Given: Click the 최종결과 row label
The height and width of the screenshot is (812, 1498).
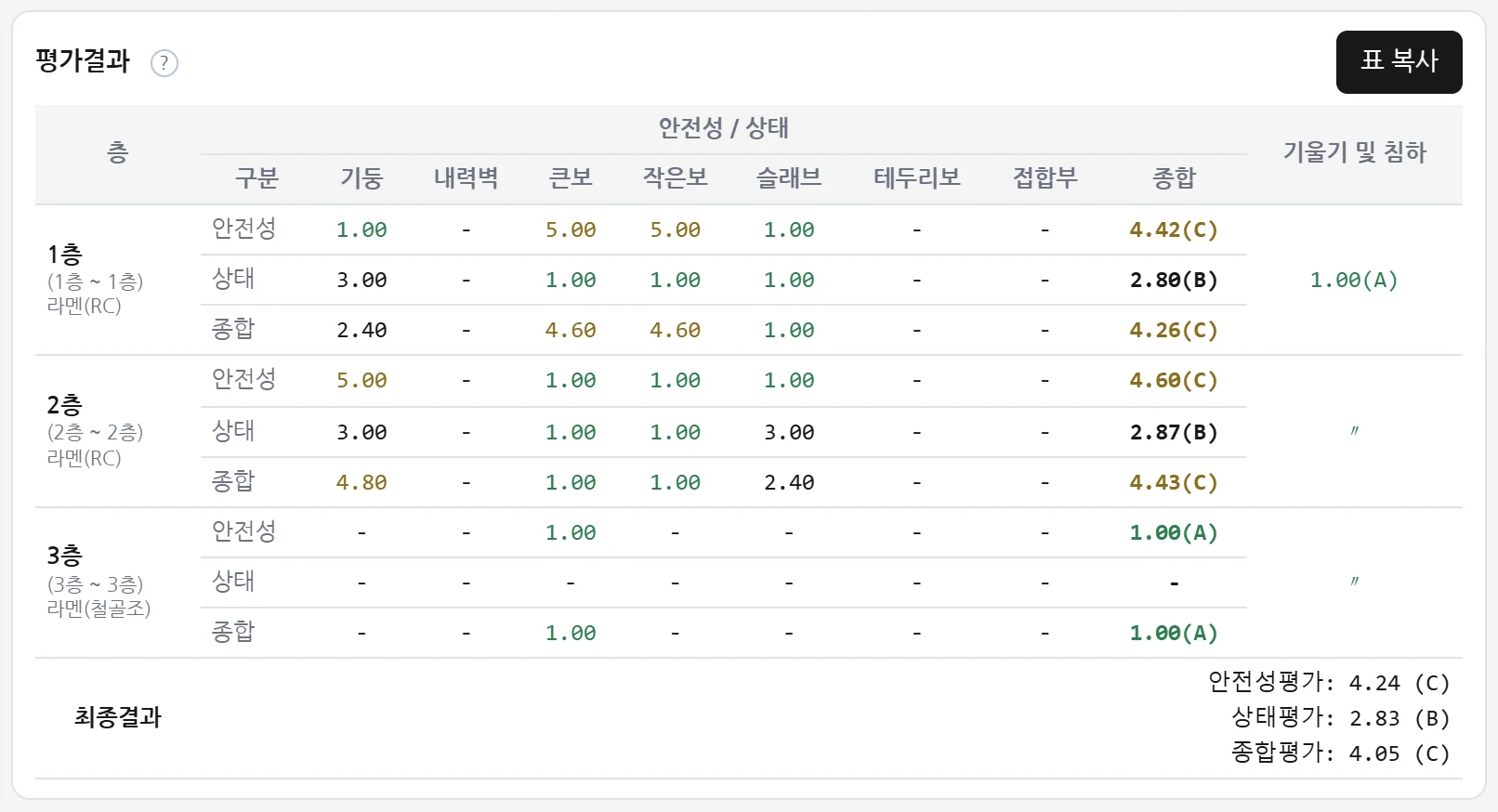Looking at the screenshot, I should (118, 717).
